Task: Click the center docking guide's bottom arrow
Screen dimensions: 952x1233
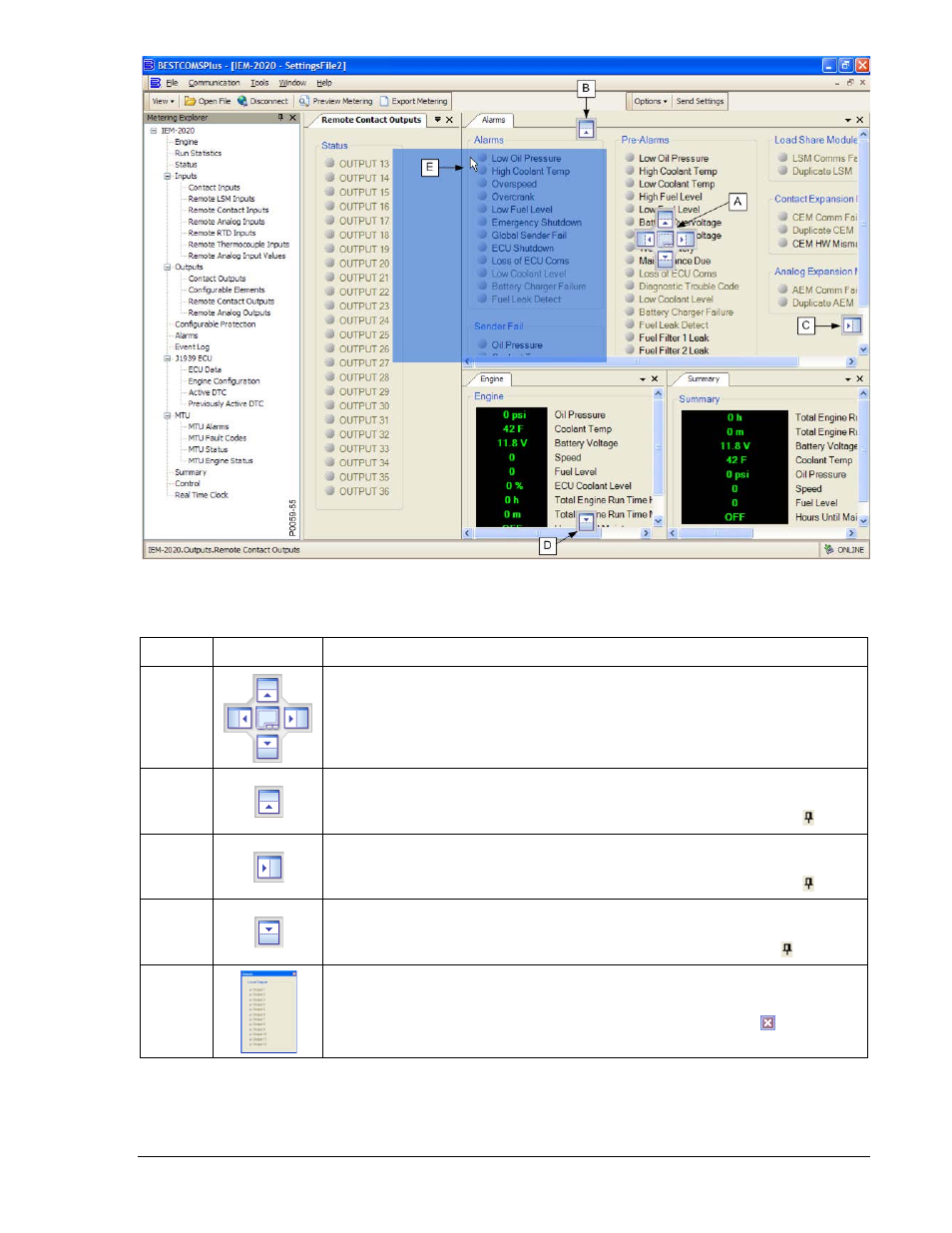Action: pyautogui.click(x=666, y=258)
